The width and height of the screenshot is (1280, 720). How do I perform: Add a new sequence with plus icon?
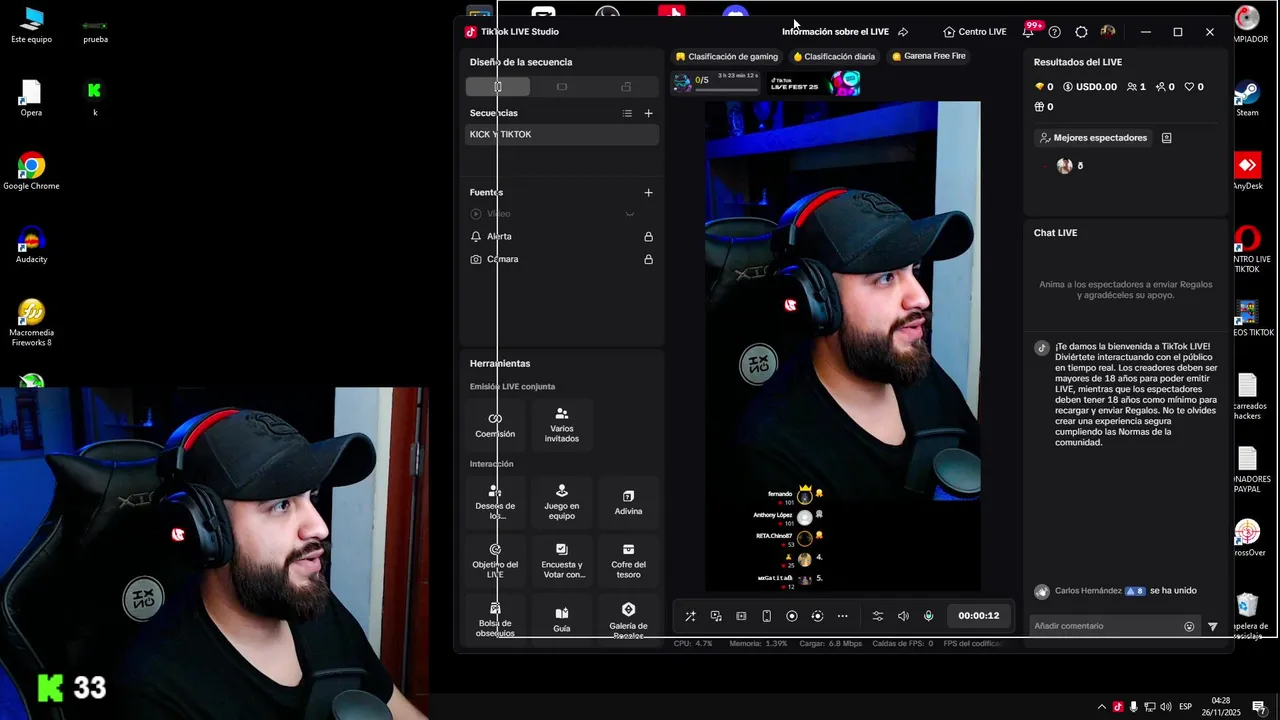[648, 113]
